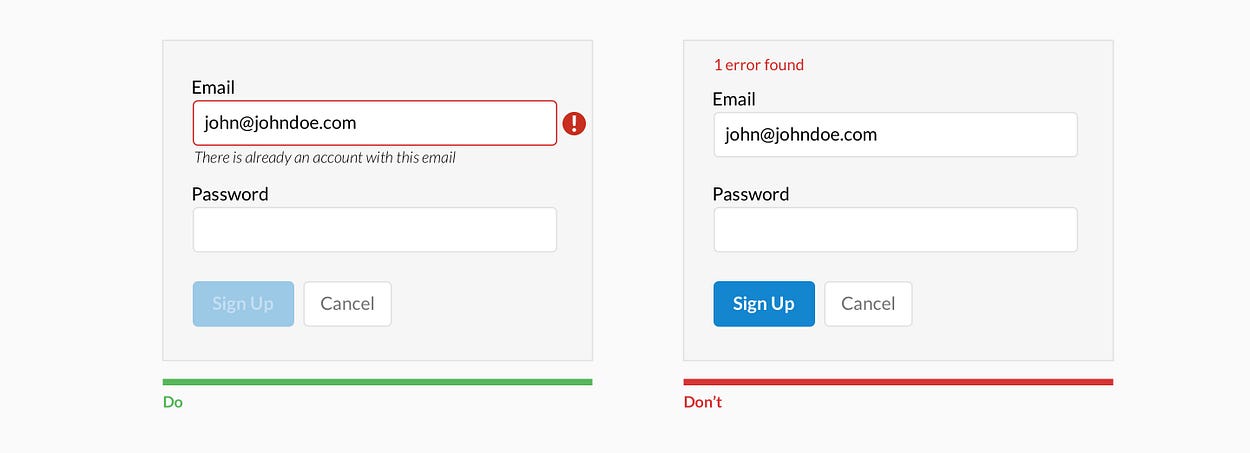The height and width of the screenshot is (453, 1250).
Task: Click the green 'Do' label
Action: click(x=172, y=402)
